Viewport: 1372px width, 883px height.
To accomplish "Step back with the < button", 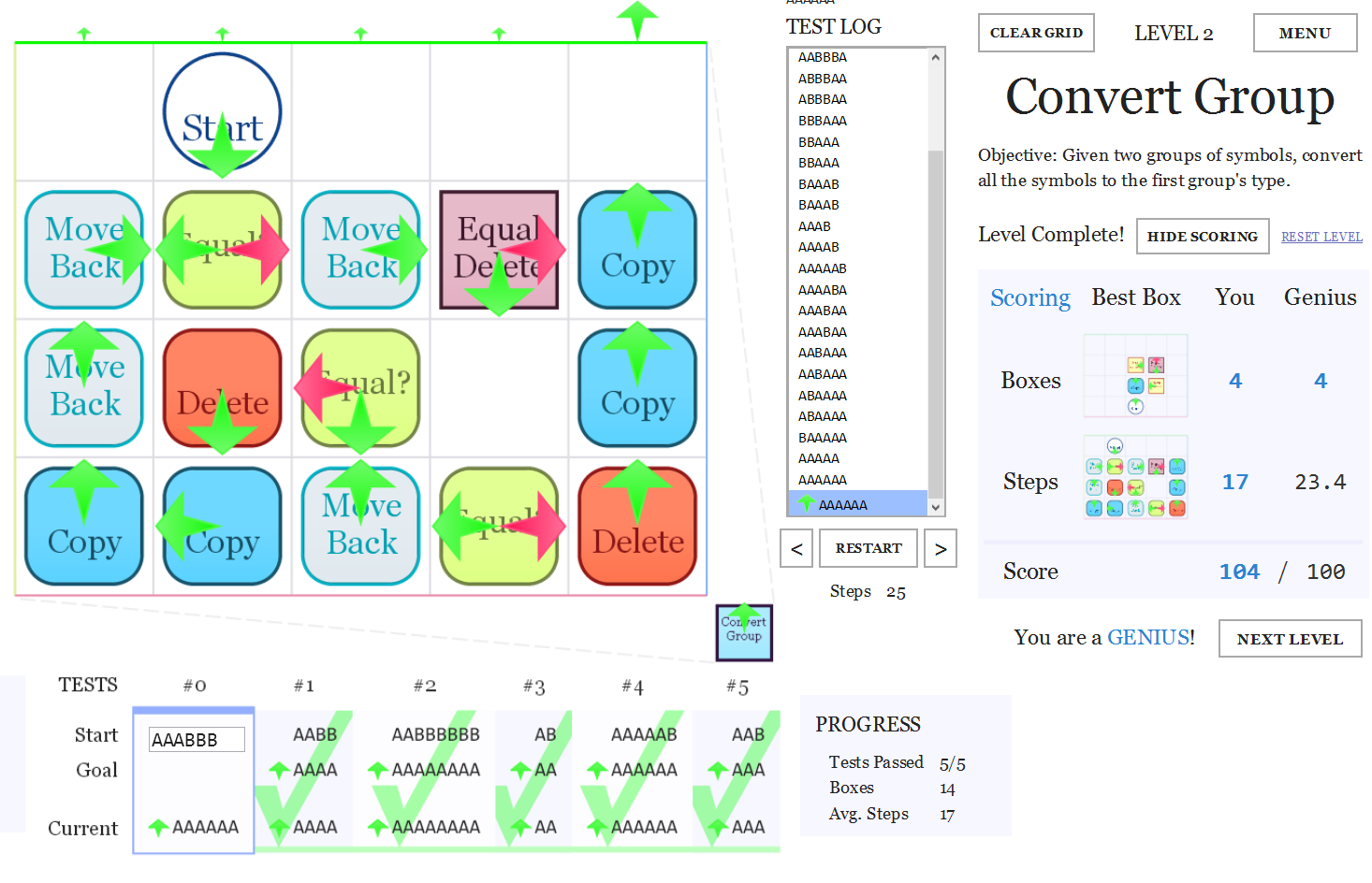I will pos(796,548).
